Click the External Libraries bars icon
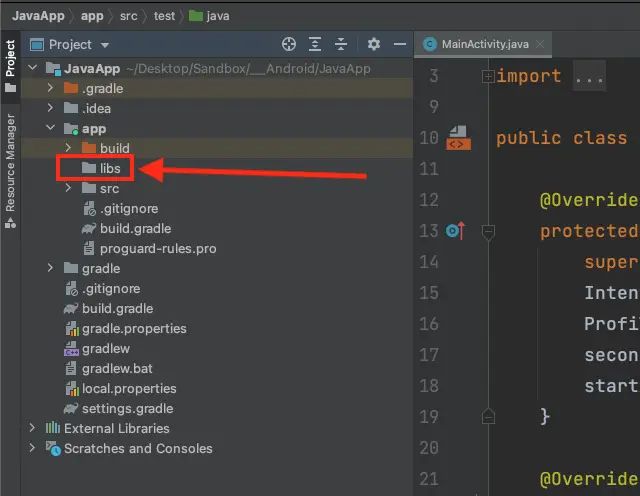The width and height of the screenshot is (640, 496). 53,428
